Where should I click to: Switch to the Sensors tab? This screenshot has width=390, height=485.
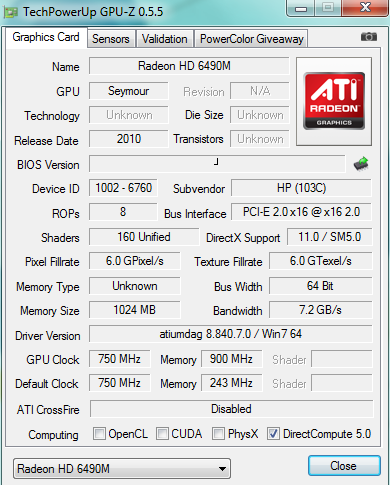click(x=111, y=39)
